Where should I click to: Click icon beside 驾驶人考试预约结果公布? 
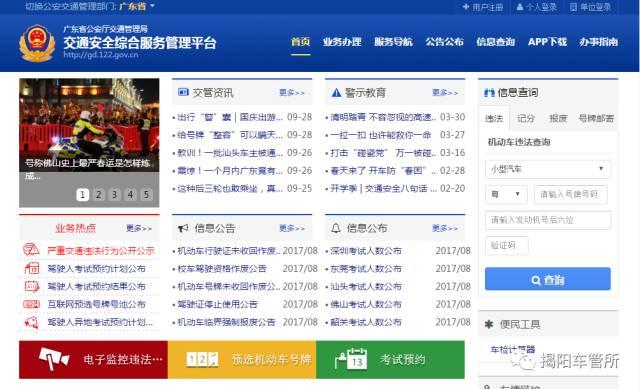31,286
